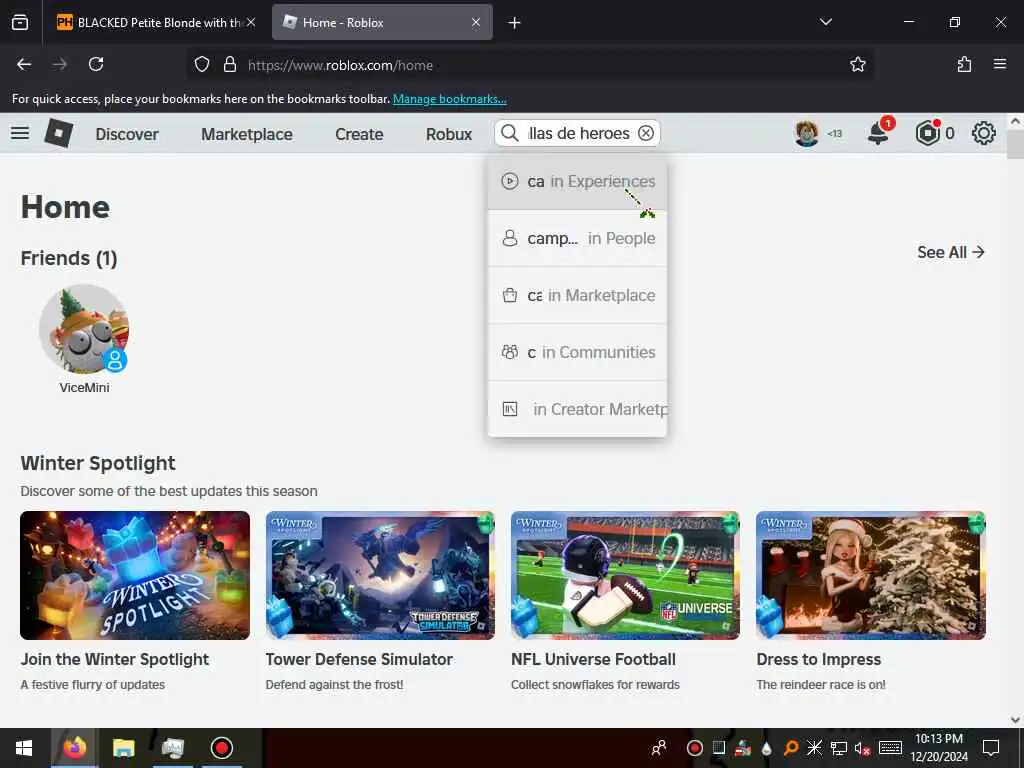Bookmark this page with the star icon
1024x768 pixels.
(857, 64)
